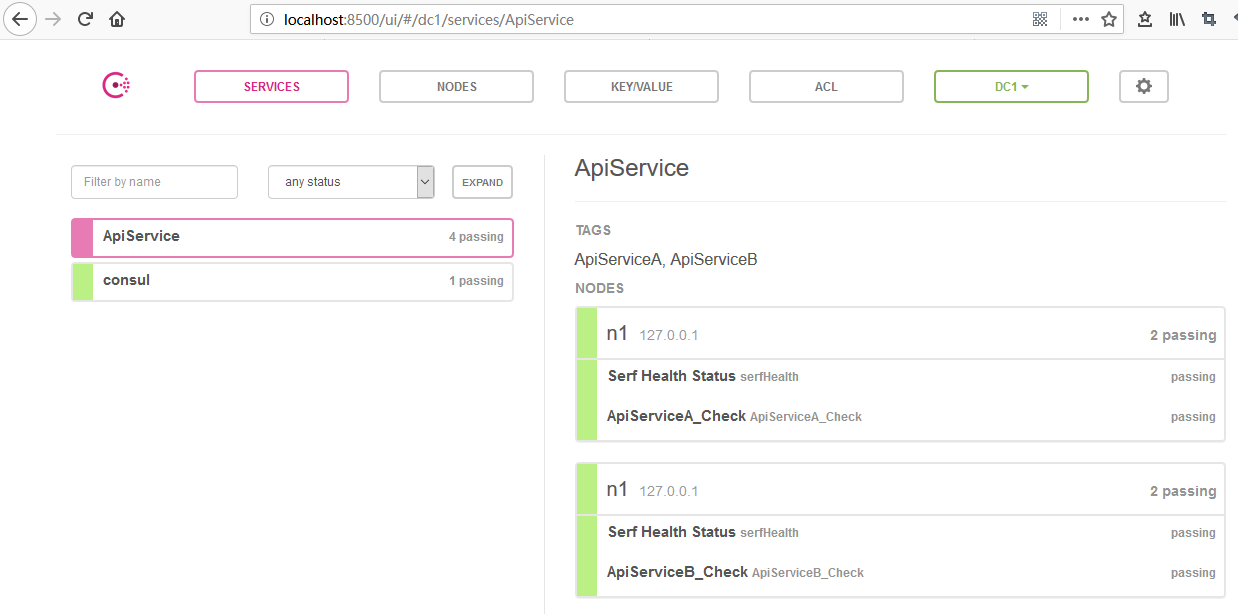Screen dimensions: 1238x614
Task: Bookmark this page with star icon
Action: [x=1108, y=19]
